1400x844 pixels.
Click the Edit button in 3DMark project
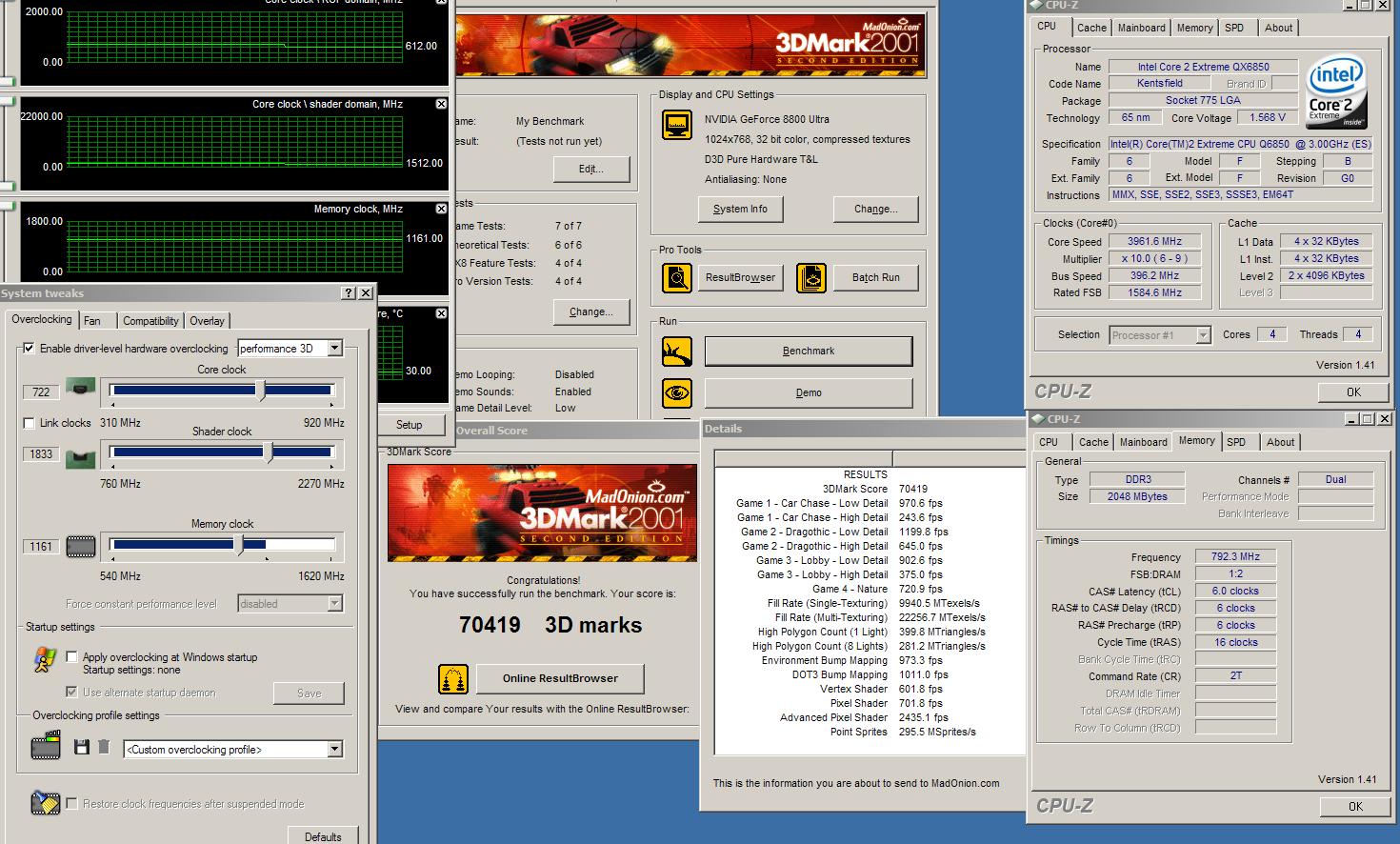591,169
